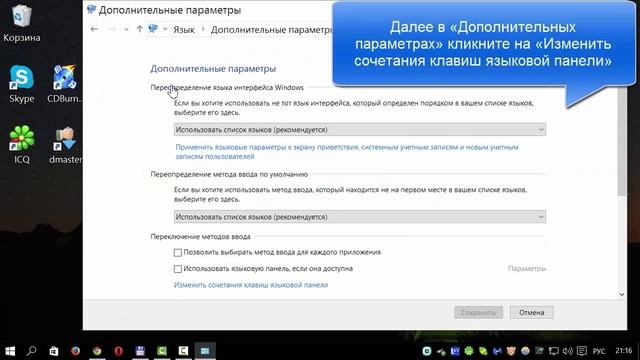Launch Firefox from the taskbar

point(75,351)
